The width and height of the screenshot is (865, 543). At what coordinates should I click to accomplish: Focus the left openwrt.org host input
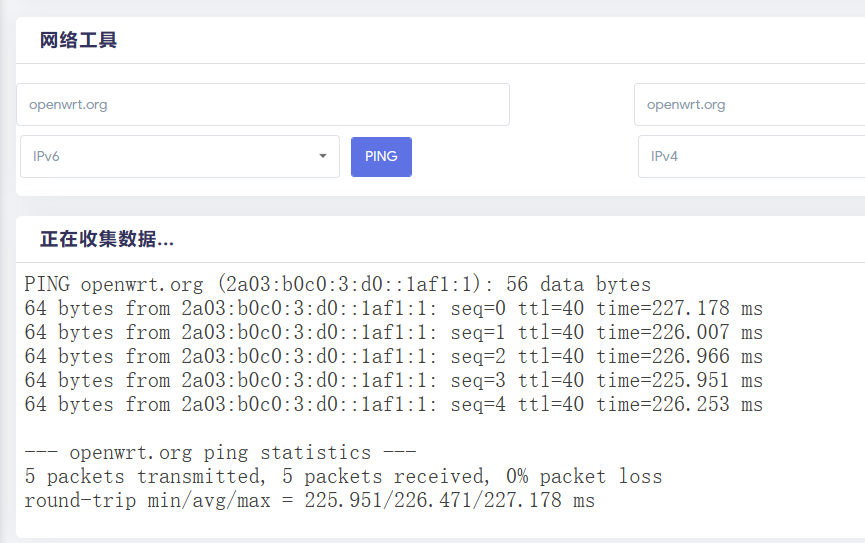(262, 105)
